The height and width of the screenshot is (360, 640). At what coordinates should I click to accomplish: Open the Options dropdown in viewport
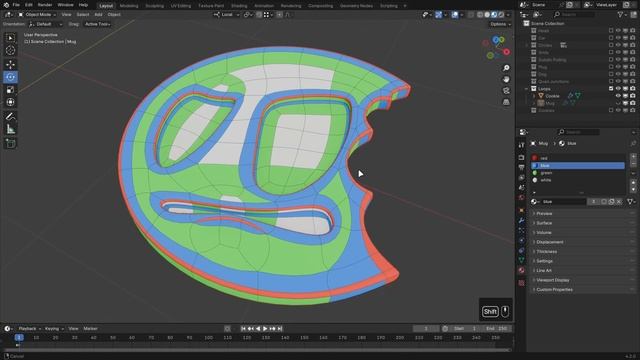500,24
